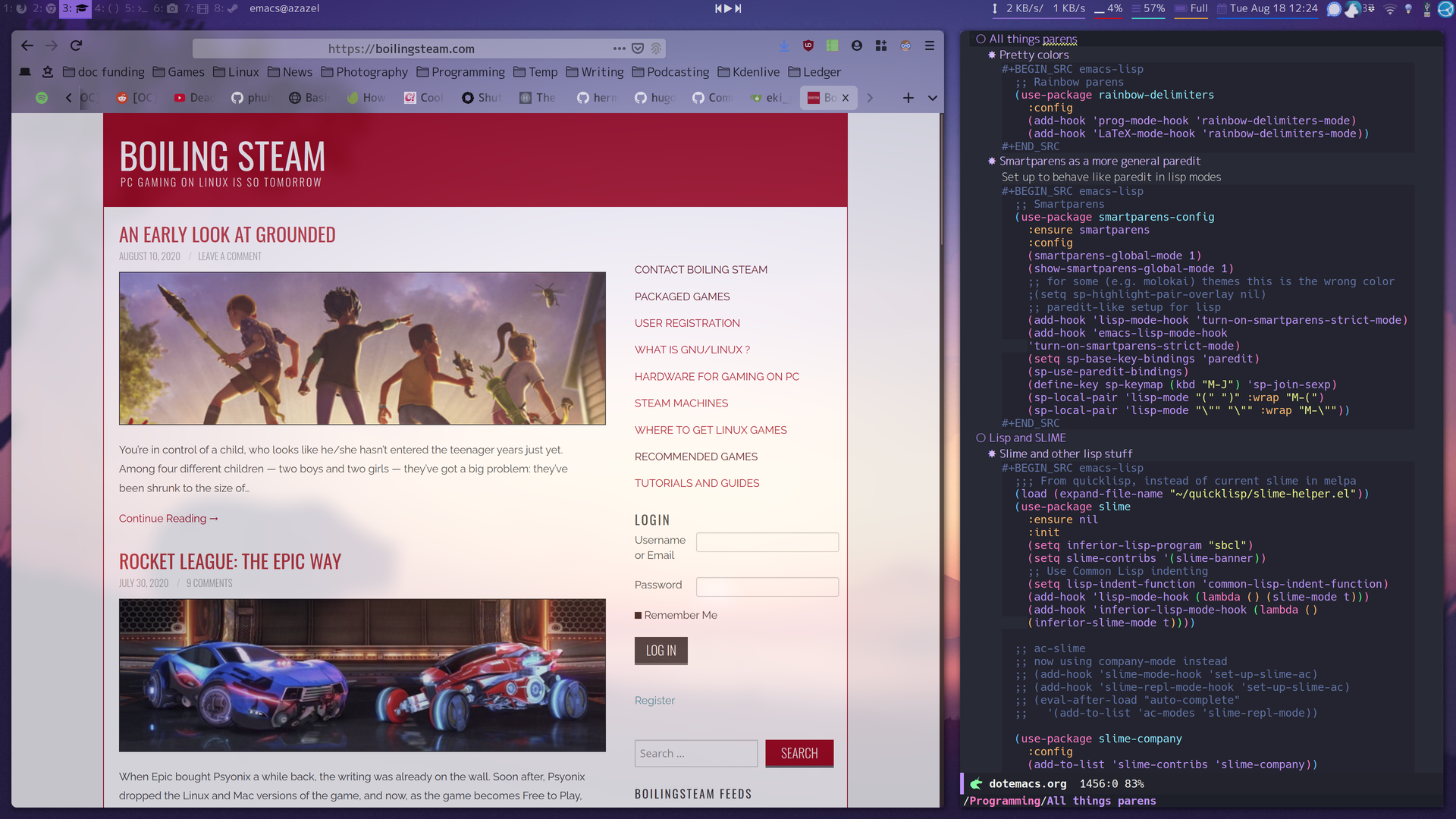Screen dimensions: 1456x819
Task: Switch to the 'eki_' tab
Action: [770, 98]
